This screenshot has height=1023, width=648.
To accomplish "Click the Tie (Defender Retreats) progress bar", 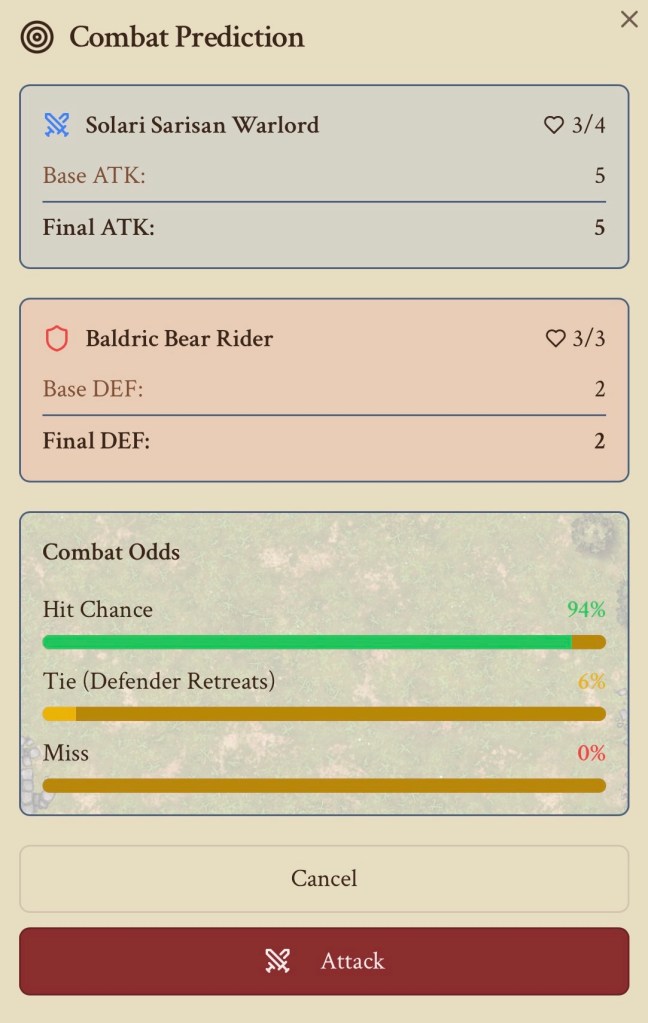I will (323, 714).
